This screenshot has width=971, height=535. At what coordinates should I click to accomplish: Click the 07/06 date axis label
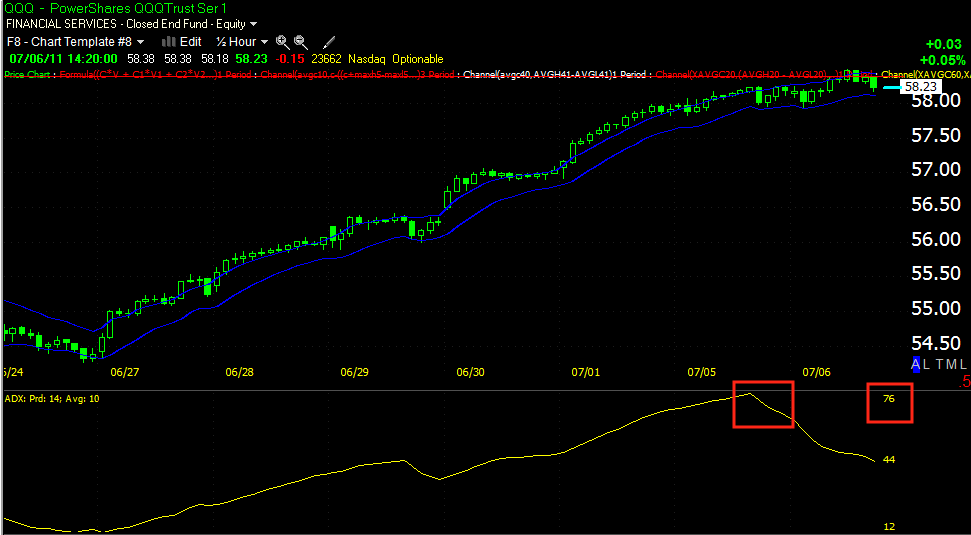816,373
